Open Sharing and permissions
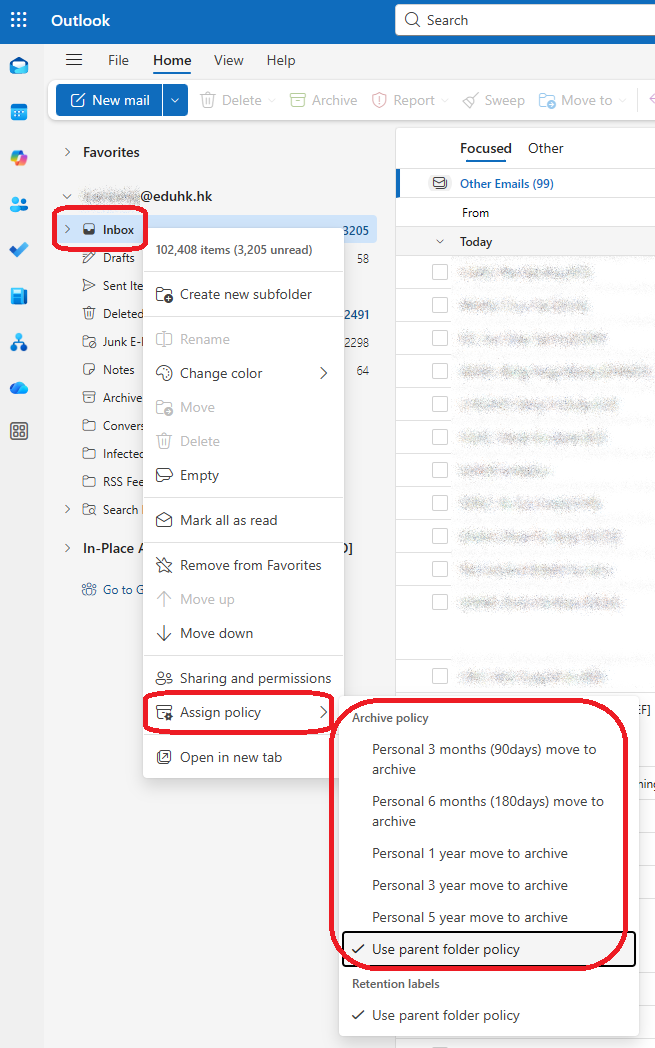 [243, 678]
